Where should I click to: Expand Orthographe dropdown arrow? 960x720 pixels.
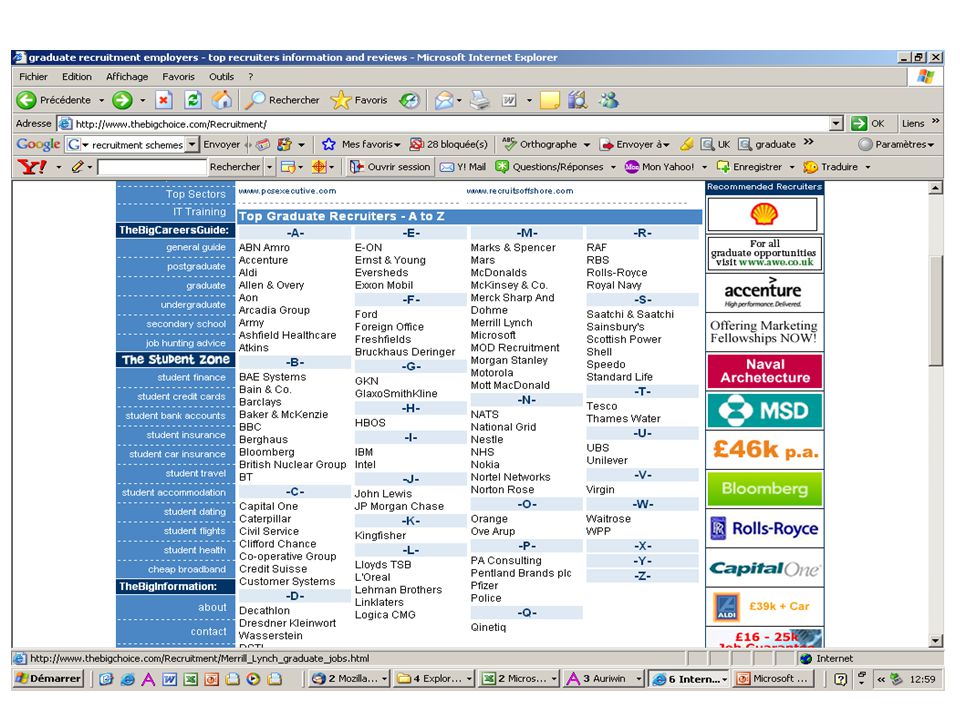pos(587,145)
